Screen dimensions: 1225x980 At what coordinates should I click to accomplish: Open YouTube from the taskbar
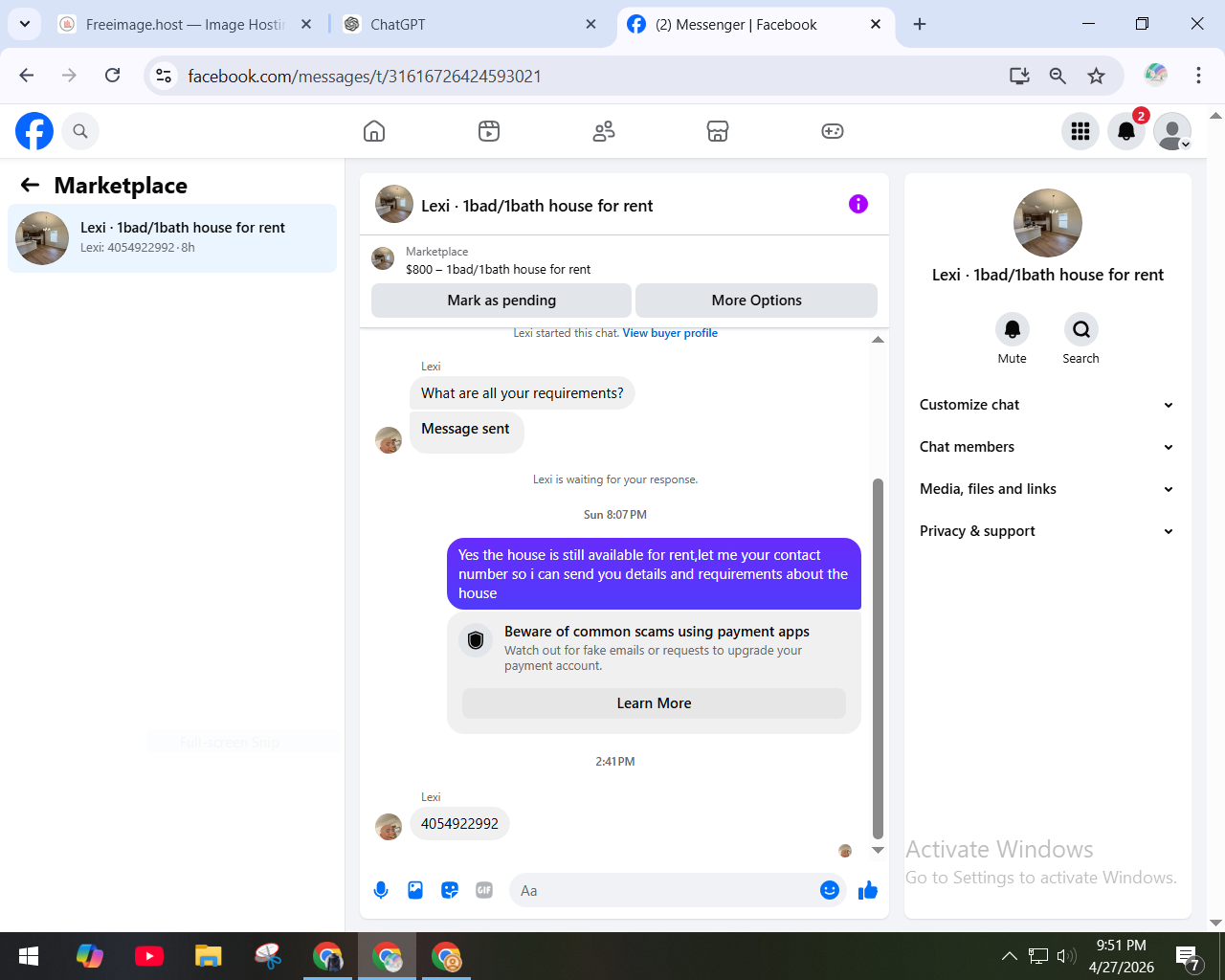tap(149, 956)
